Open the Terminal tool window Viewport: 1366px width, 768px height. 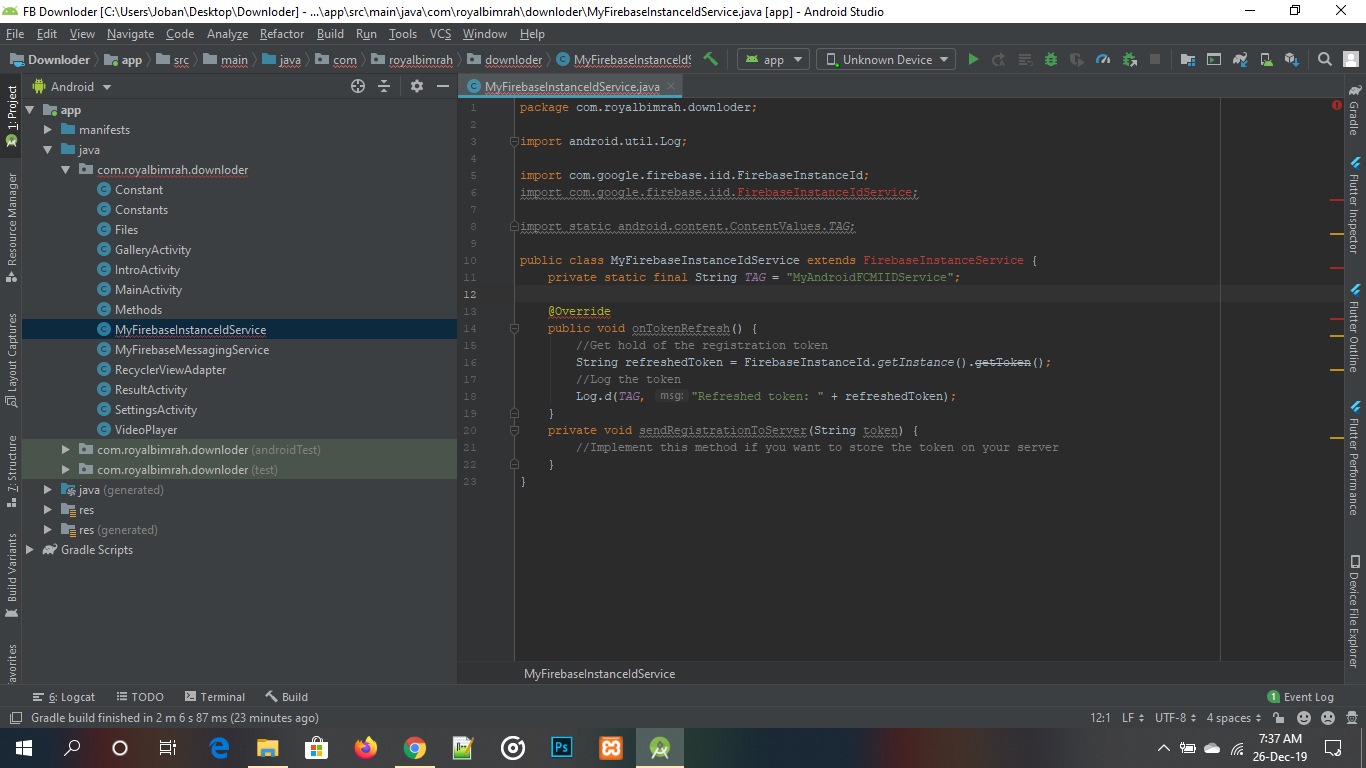point(214,697)
